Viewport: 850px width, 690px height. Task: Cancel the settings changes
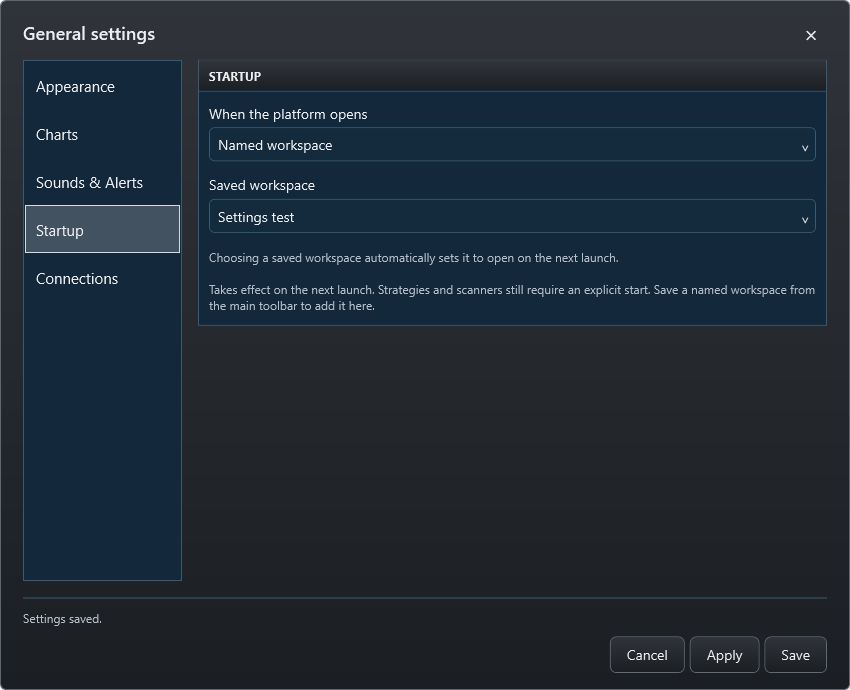[x=647, y=655]
